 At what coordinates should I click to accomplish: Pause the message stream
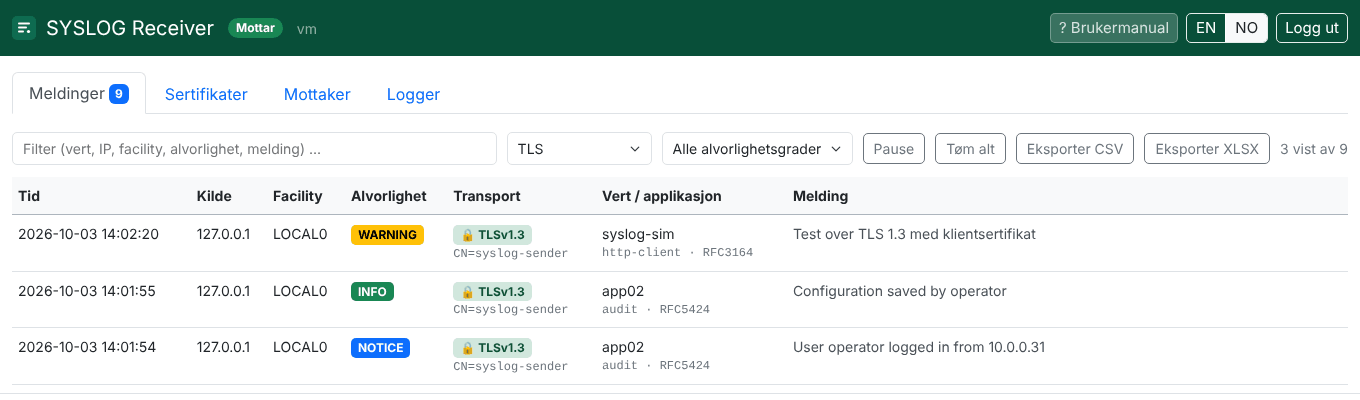click(x=894, y=149)
